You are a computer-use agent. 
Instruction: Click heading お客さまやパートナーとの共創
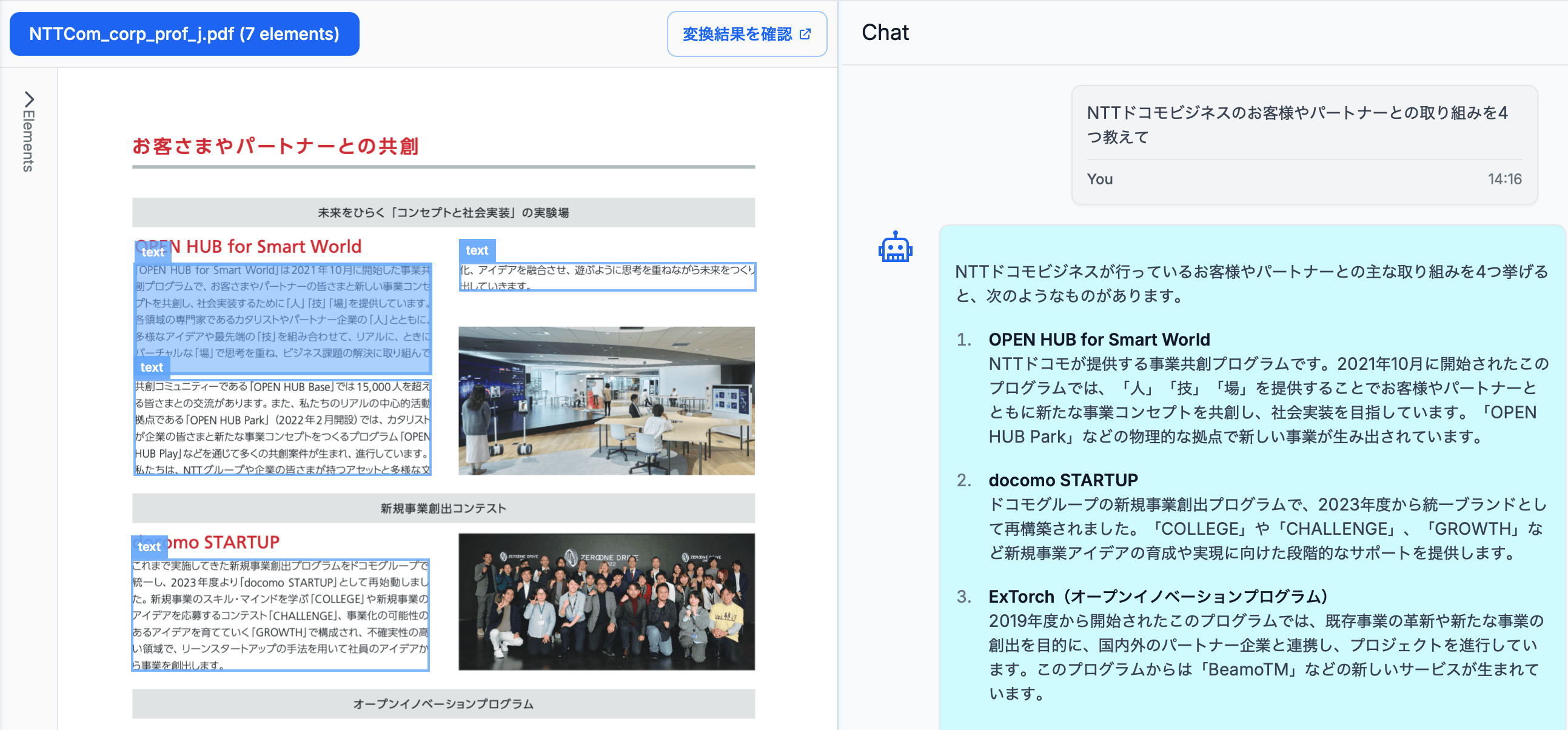click(x=276, y=146)
